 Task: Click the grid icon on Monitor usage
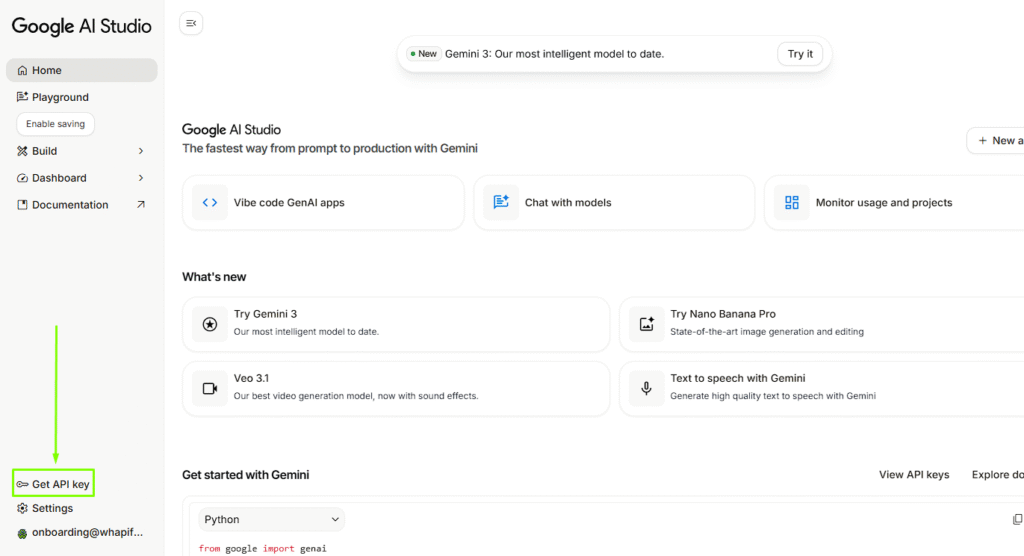point(792,203)
